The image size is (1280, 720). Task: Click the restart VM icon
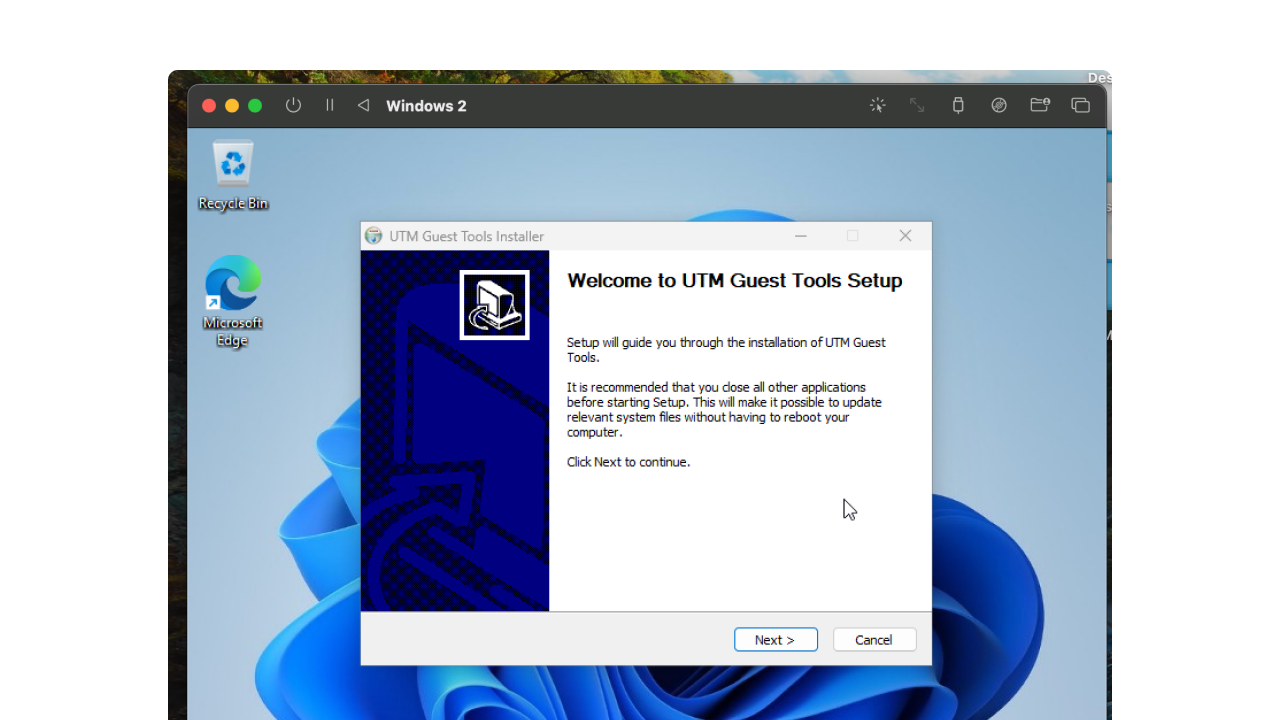(x=363, y=105)
